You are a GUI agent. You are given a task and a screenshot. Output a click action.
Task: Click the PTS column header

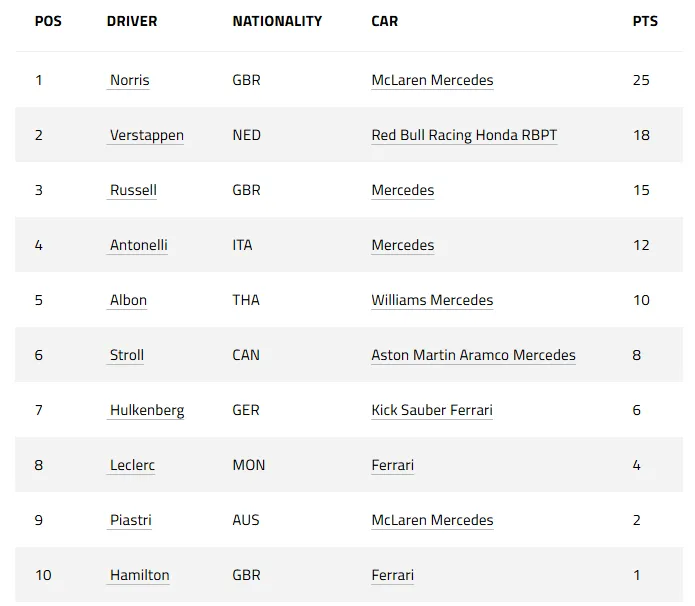tap(645, 21)
